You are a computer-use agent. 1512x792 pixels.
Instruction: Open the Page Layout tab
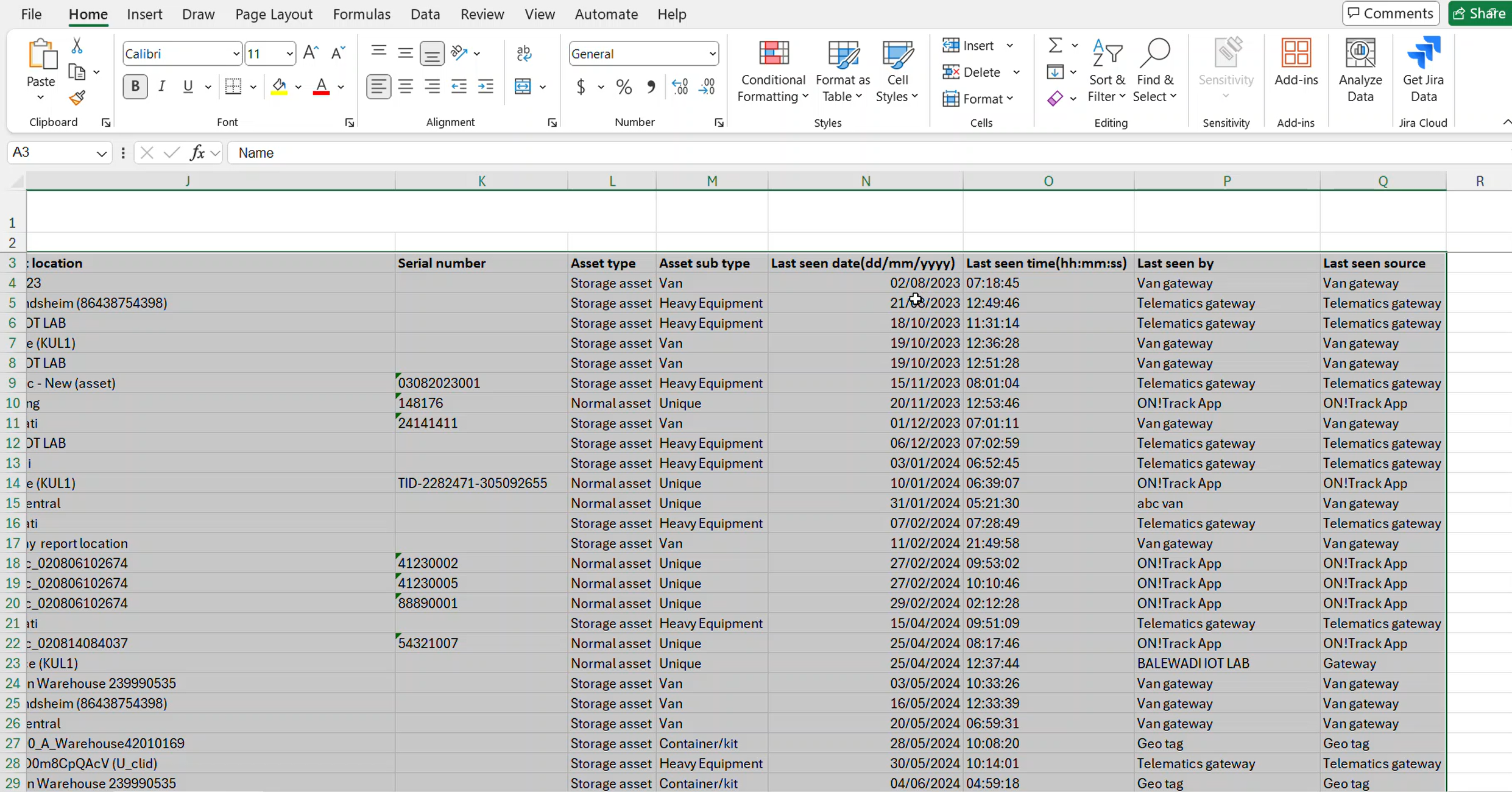pos(274,14)
